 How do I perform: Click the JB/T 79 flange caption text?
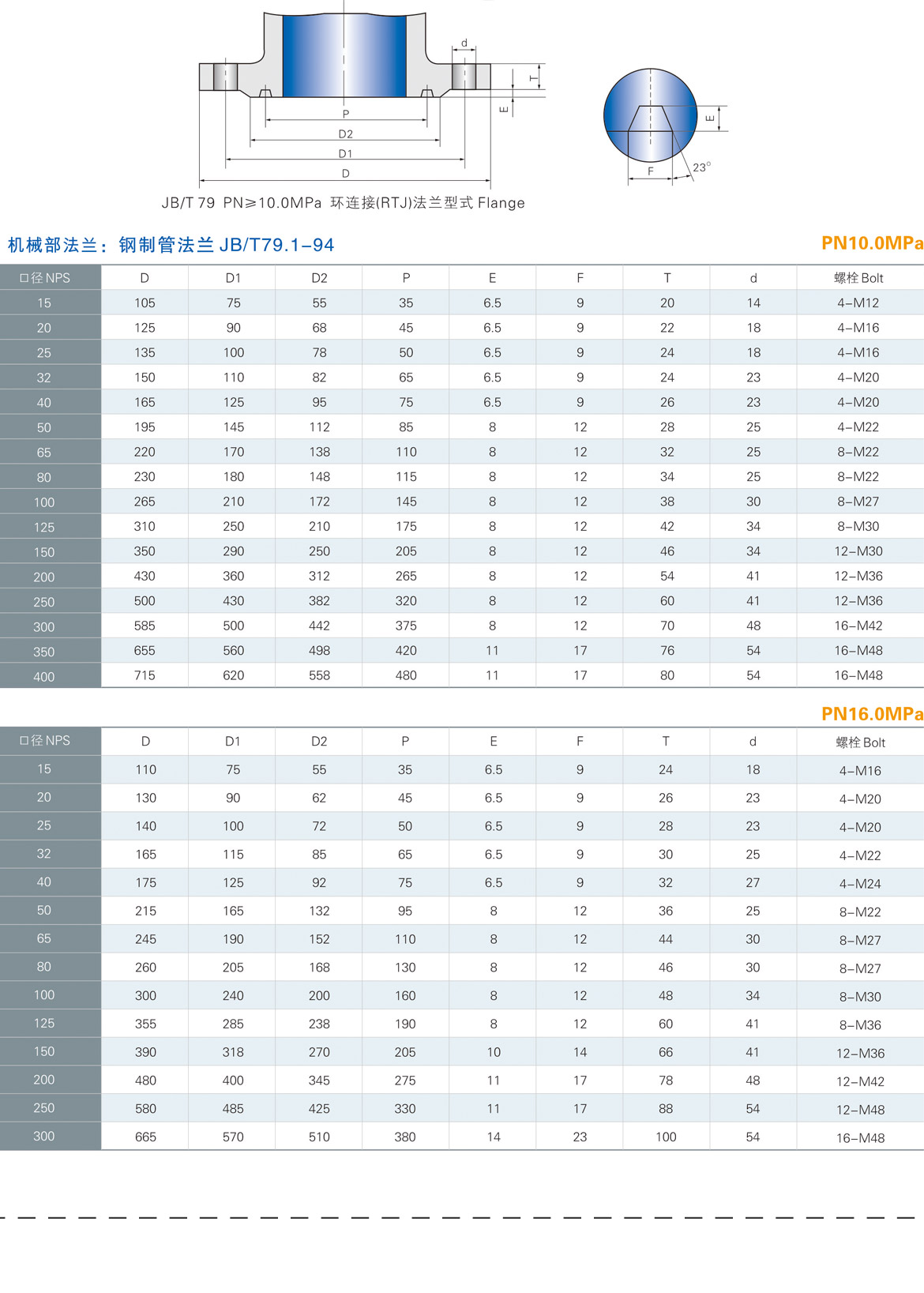[x=343, y=203]
